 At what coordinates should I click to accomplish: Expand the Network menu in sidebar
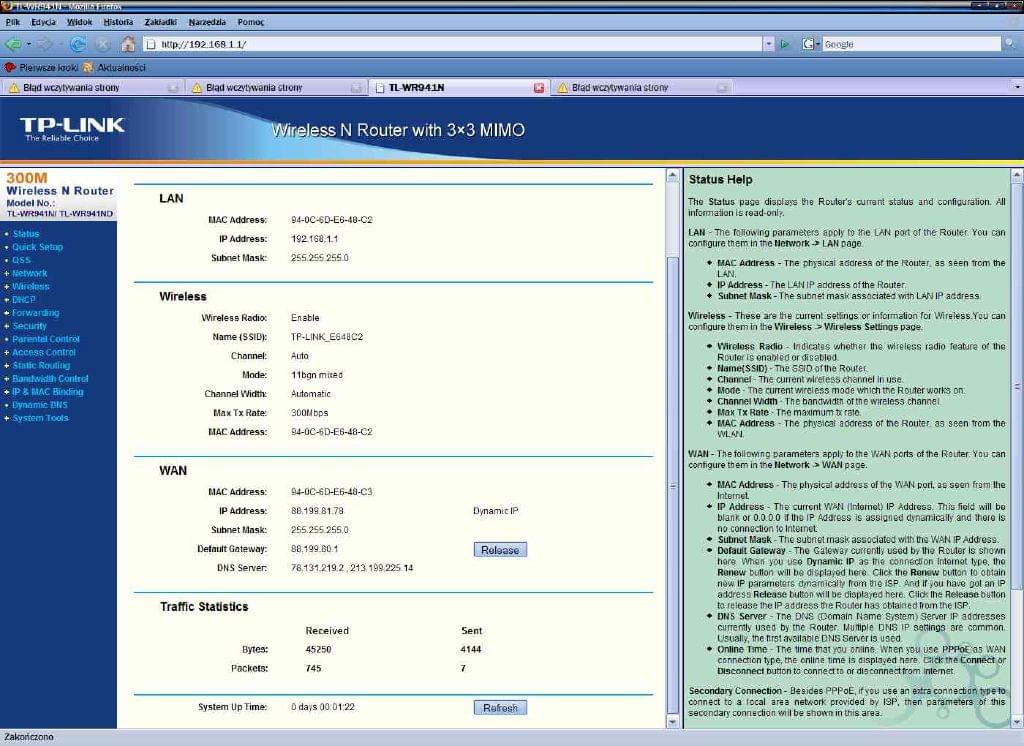pos(29,273)
